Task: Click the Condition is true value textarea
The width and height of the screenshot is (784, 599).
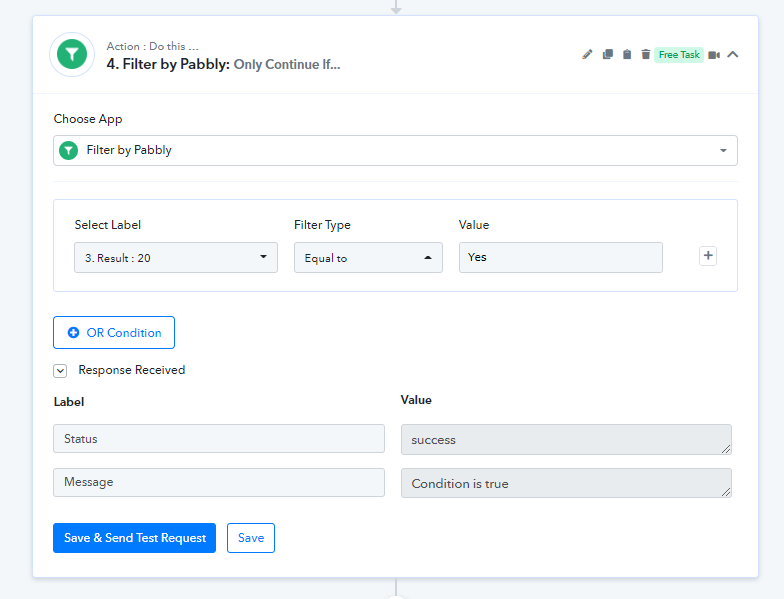Action: coord(566,483)
